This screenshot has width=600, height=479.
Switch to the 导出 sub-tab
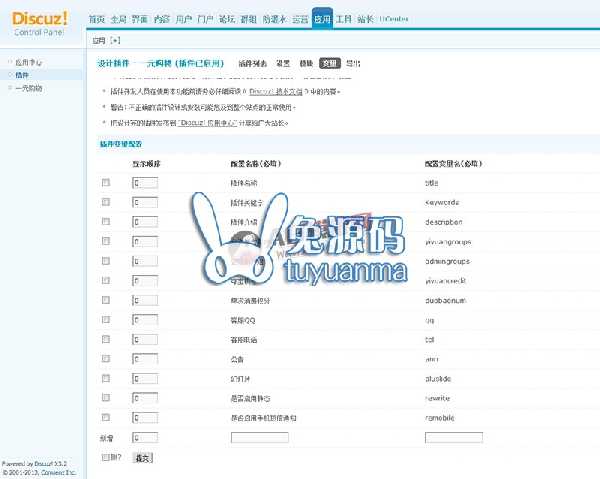[x=353, y=64]
